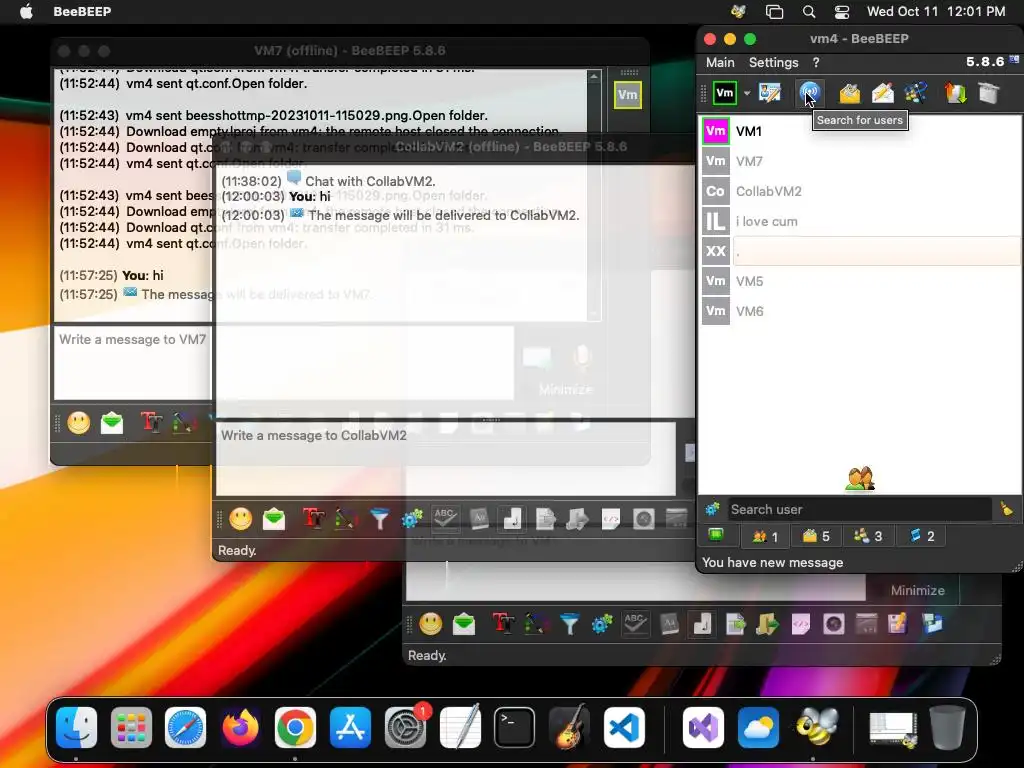Switch to the chats tab showing 5

[816, 536]
